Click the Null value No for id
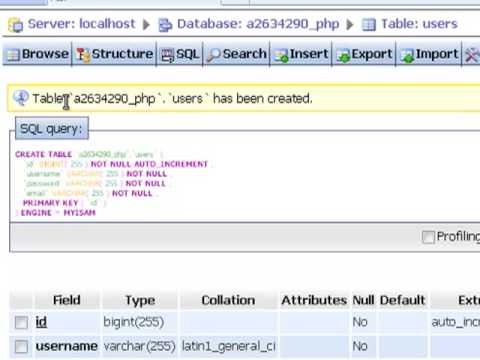 click(x=360, y=322)
